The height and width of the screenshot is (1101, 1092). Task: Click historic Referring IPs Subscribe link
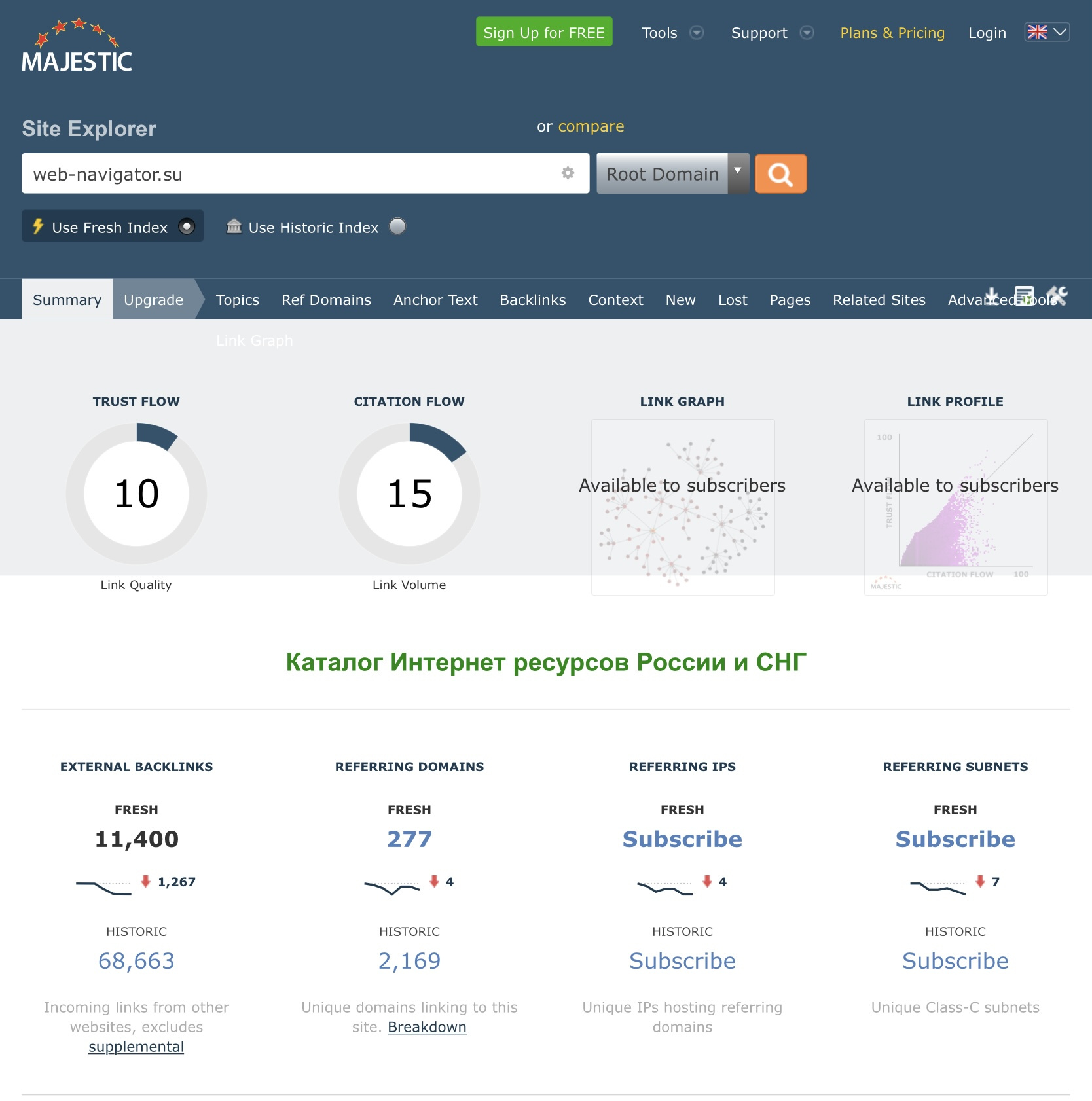click(682, 960)
